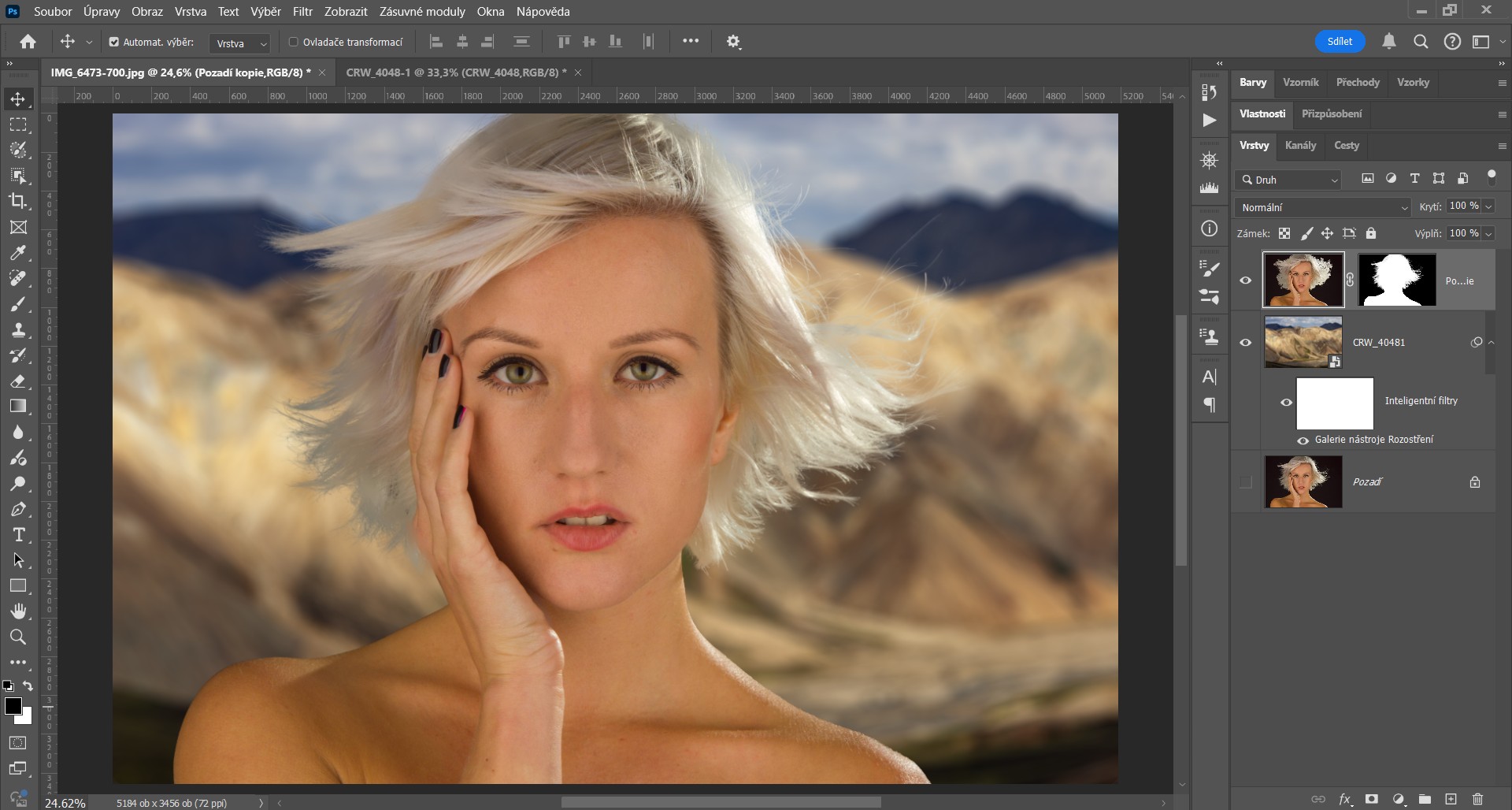Image resolution: width=1512 pixels, height=810 pixels.
Task: Enable Ovladače transformací checkbox
Action: pos(293,42)
